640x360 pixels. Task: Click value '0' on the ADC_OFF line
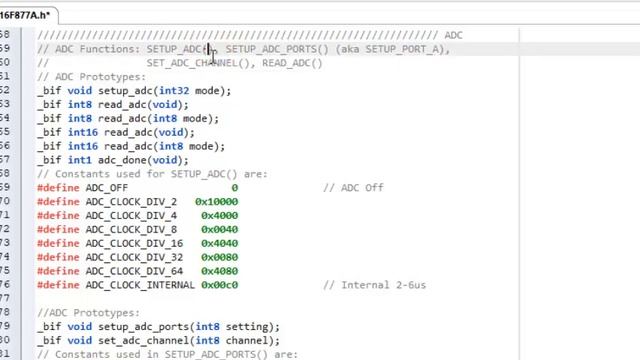click(x=235, y=188)
